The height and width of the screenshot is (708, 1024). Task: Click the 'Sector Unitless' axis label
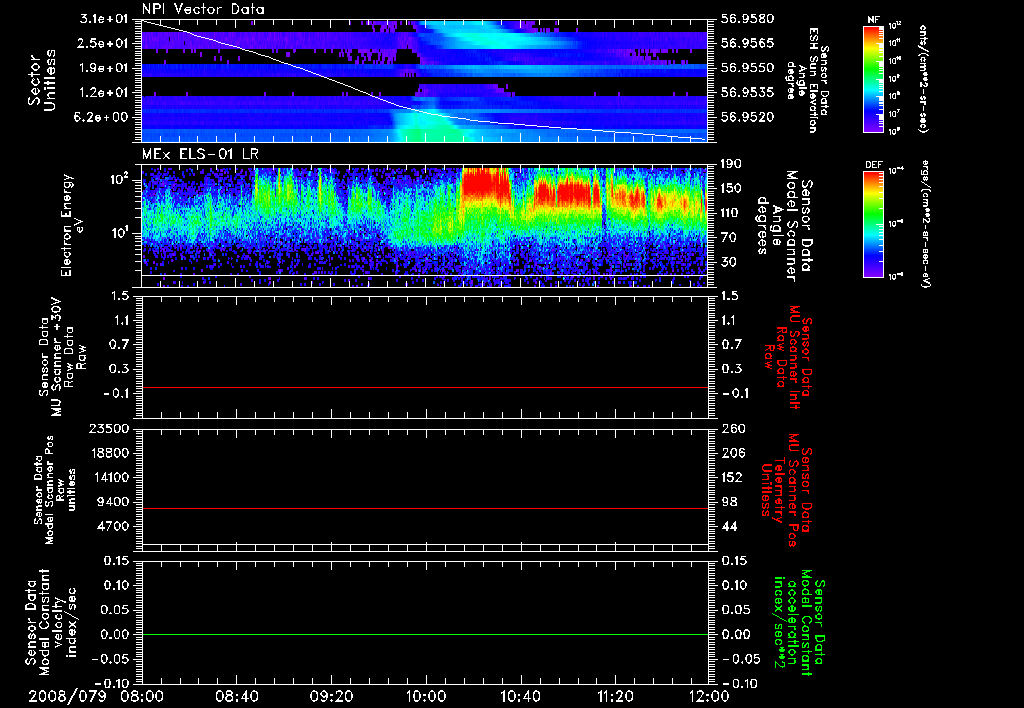(42, 80)
